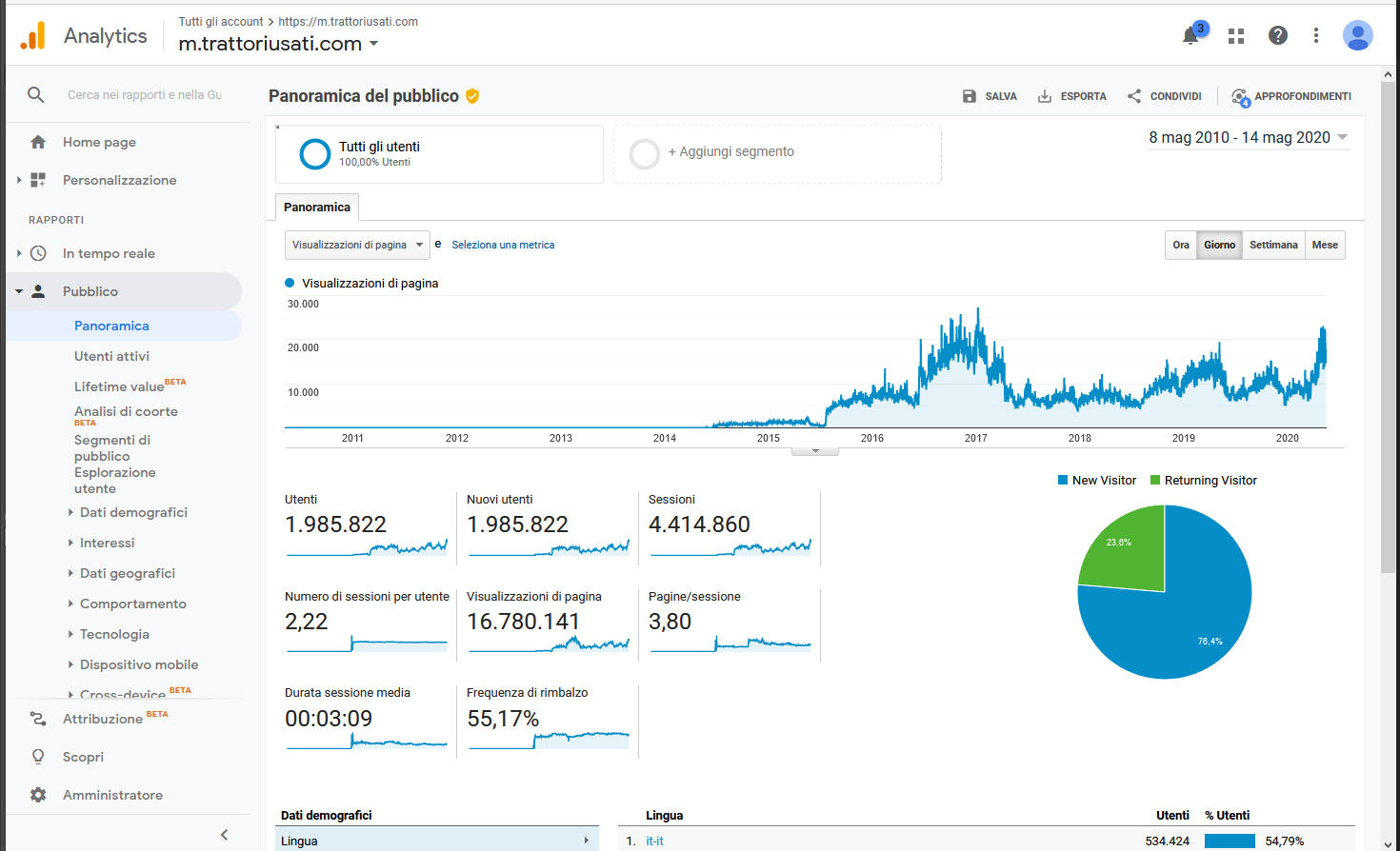Expand the Tecnologia section
Image resolution: width=1400 pixels, height=851 pixels.
point(71,634)
